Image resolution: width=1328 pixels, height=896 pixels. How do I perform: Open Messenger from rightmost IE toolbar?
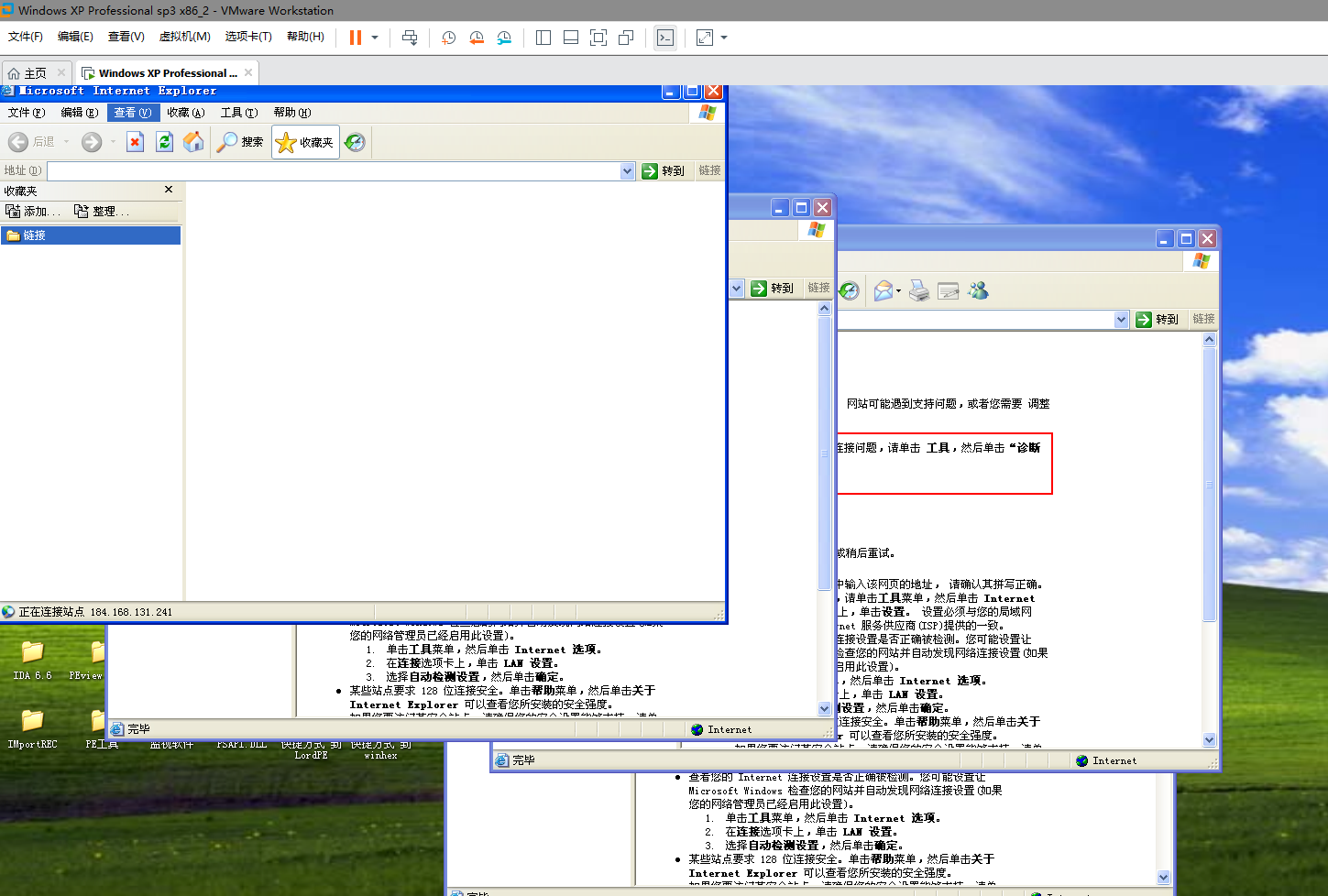[978, 290]
